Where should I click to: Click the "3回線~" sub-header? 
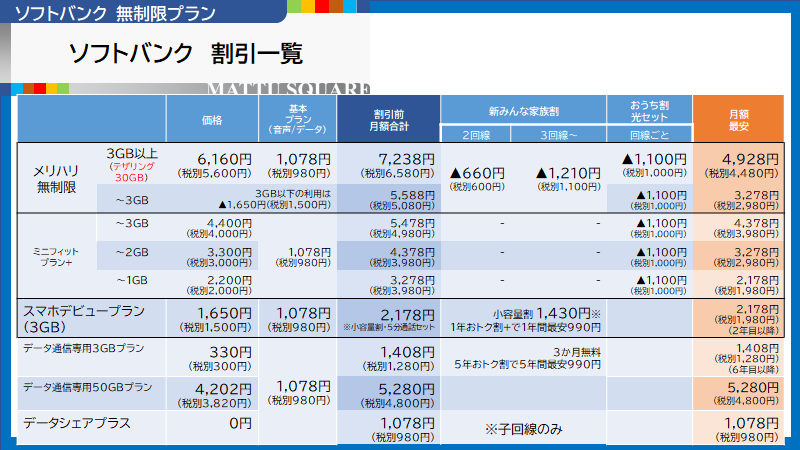tap(559, 135)
